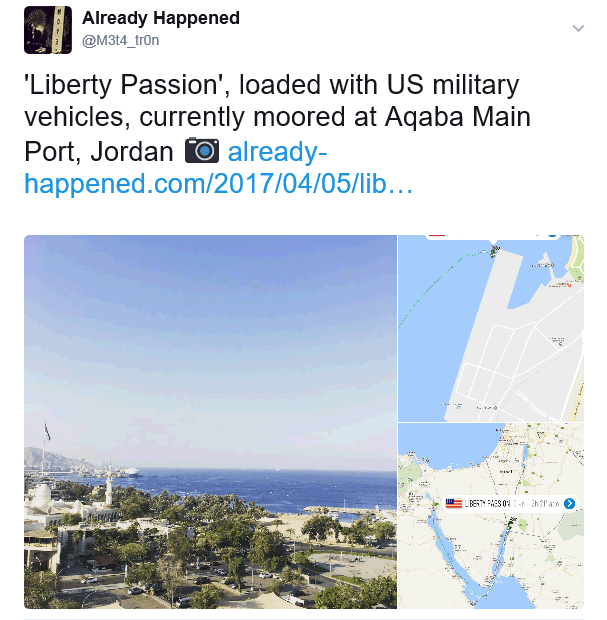
Task: Open the Already Happened display name
Action: coord(161,18)
